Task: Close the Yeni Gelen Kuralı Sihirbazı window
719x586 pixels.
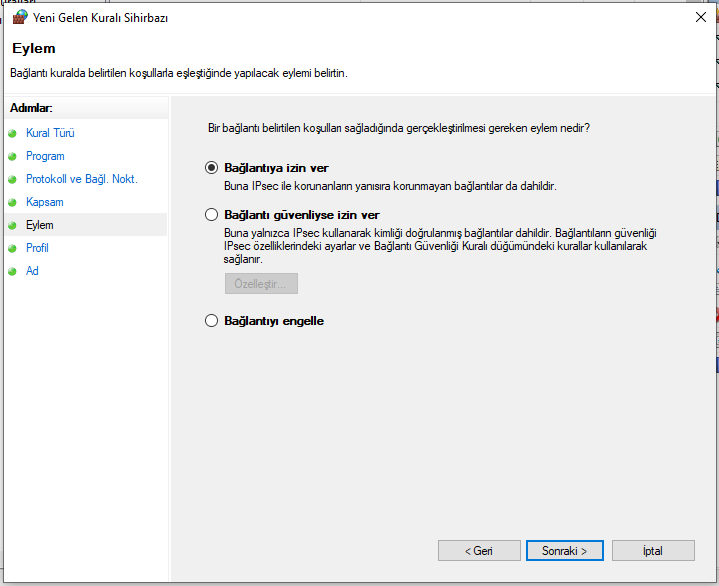Action: pyautogui.click(x=700, y=17)
